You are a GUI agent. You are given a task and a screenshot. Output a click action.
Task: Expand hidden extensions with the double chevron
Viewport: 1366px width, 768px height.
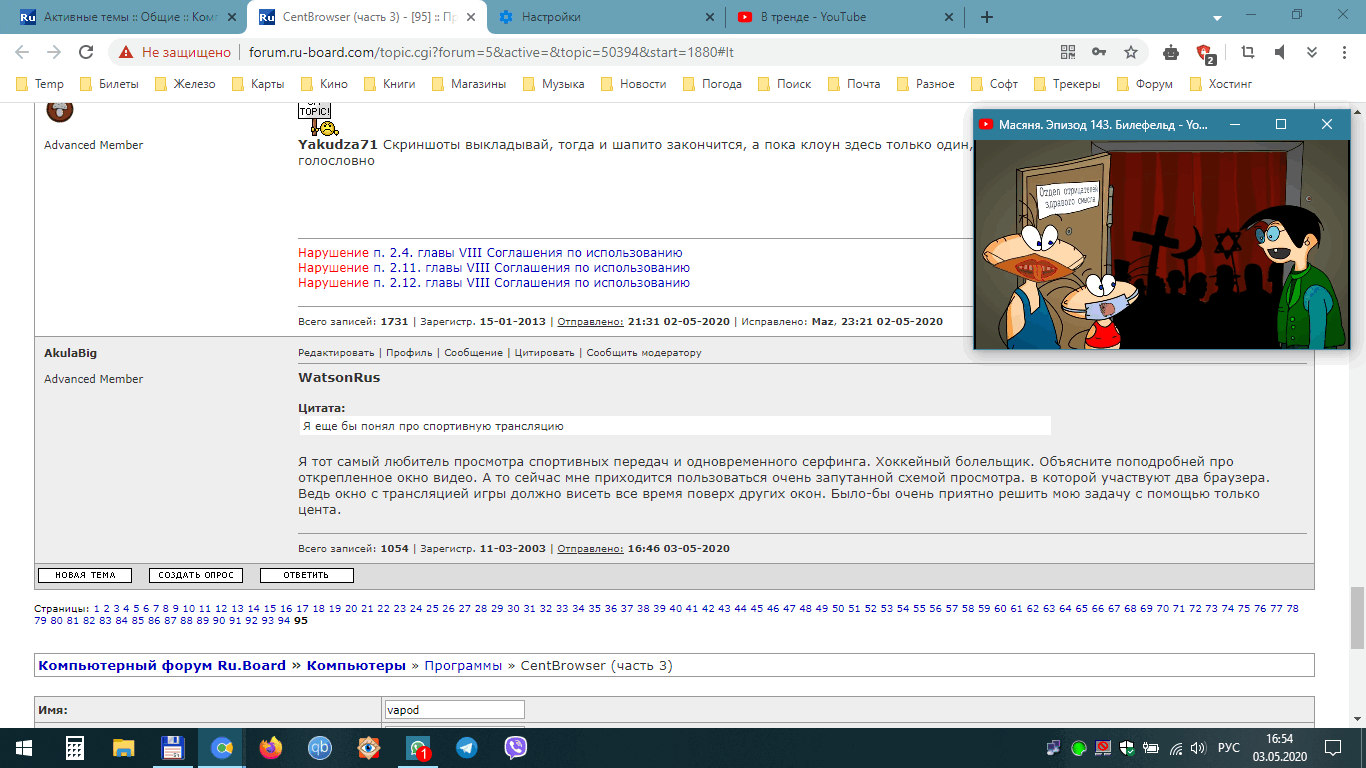[x=1311, y=52]
